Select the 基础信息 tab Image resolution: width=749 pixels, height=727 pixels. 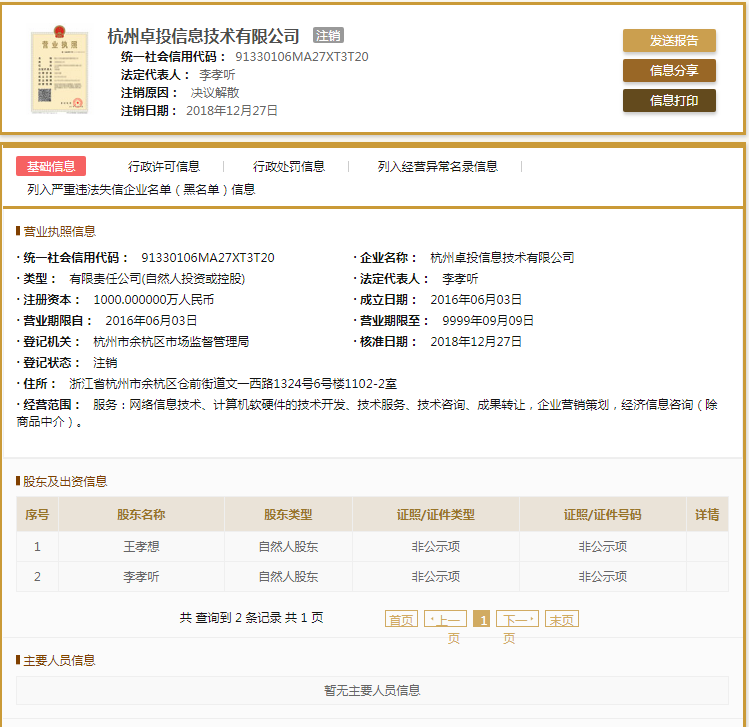[51, 167]
